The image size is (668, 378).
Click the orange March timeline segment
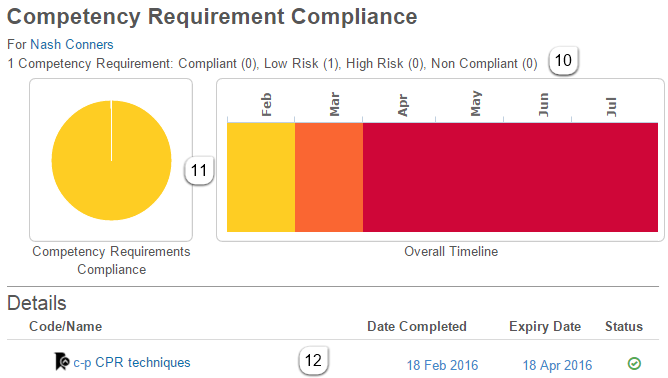click(x=329, y=177)
